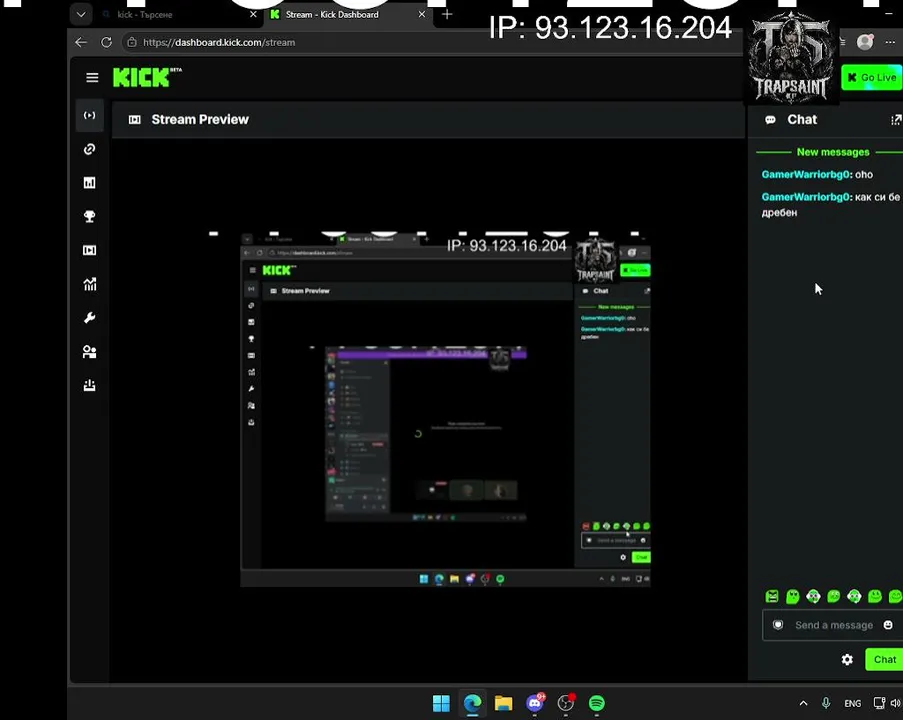Close the 'kick - Търсене' tab

coord(253,14)
